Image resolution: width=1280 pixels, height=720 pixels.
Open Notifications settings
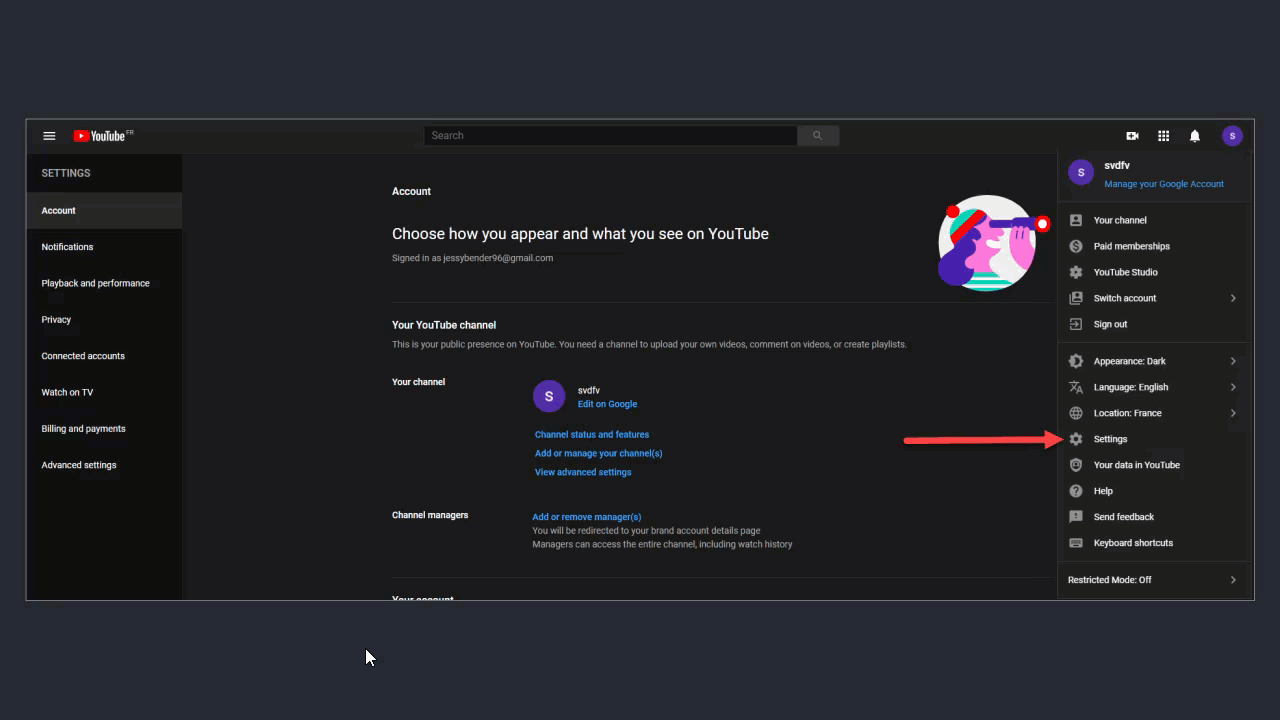tap(104, 247)
